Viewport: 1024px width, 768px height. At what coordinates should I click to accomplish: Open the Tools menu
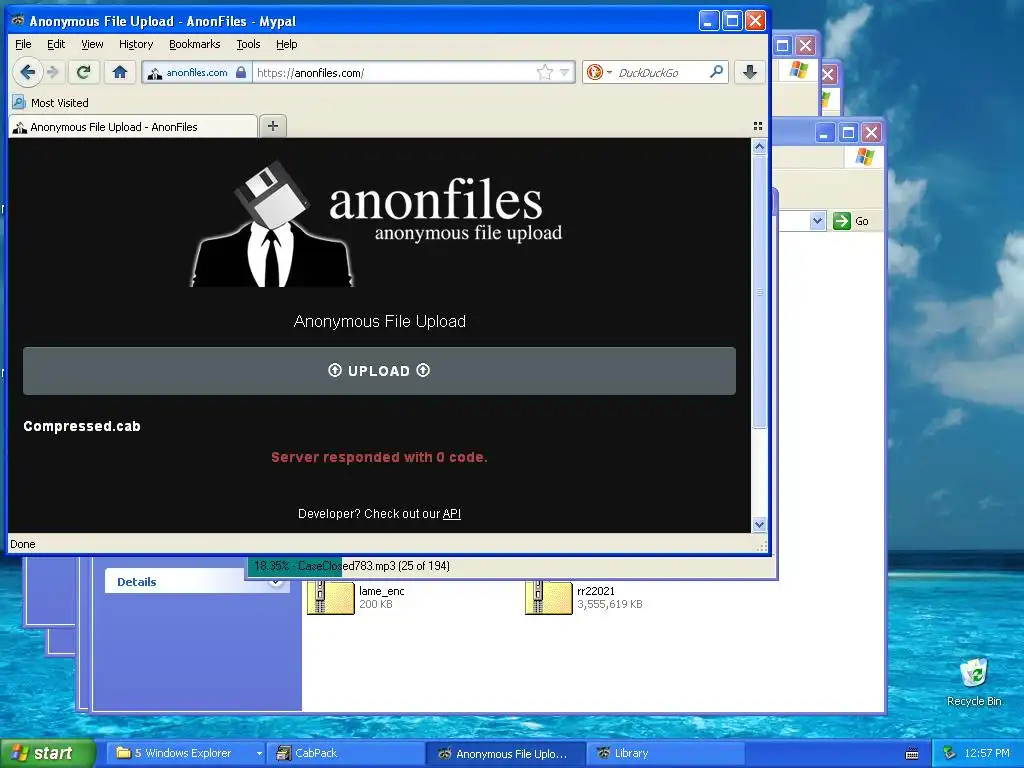(x=248, y=44)
